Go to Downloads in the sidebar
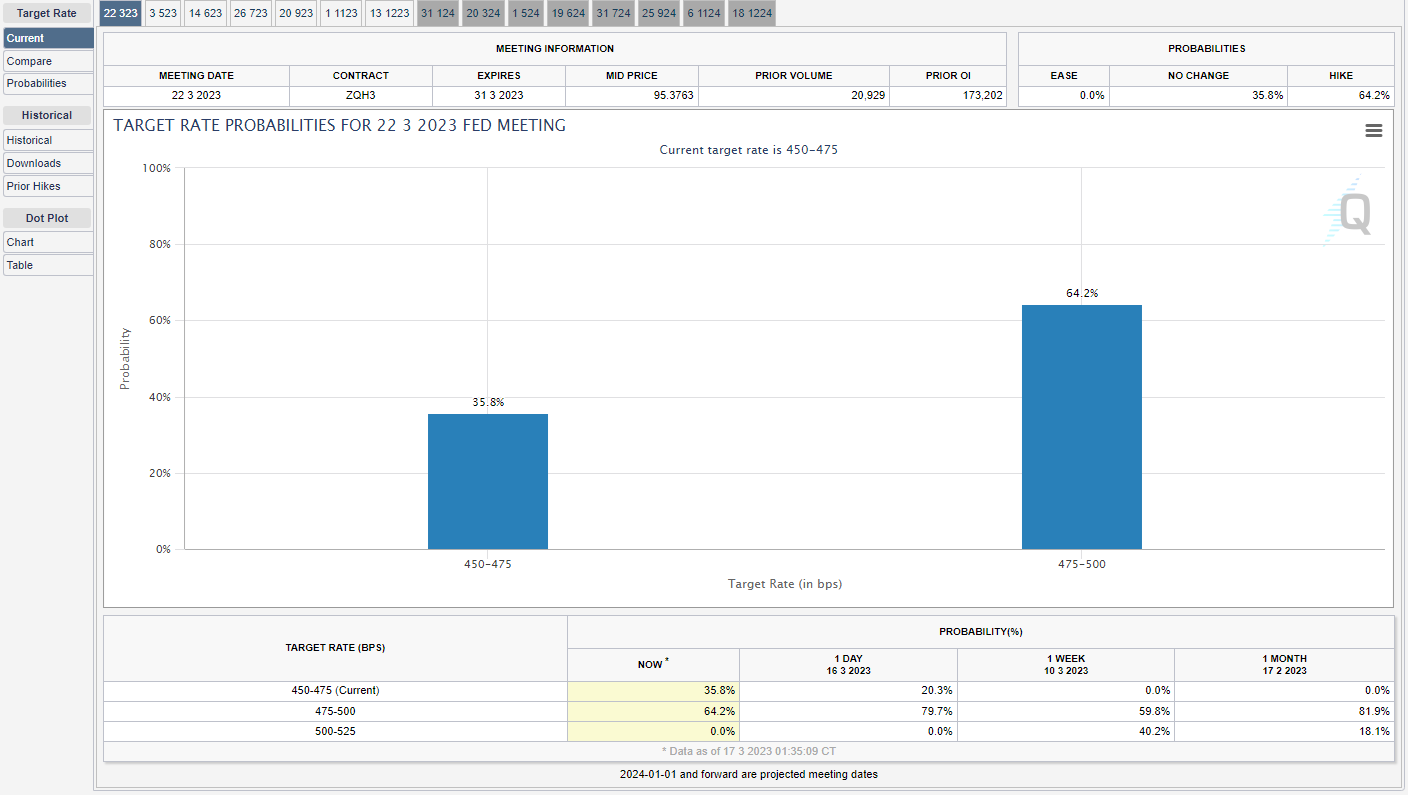Viewport: 1408px width, 795px height. (48, 163)
